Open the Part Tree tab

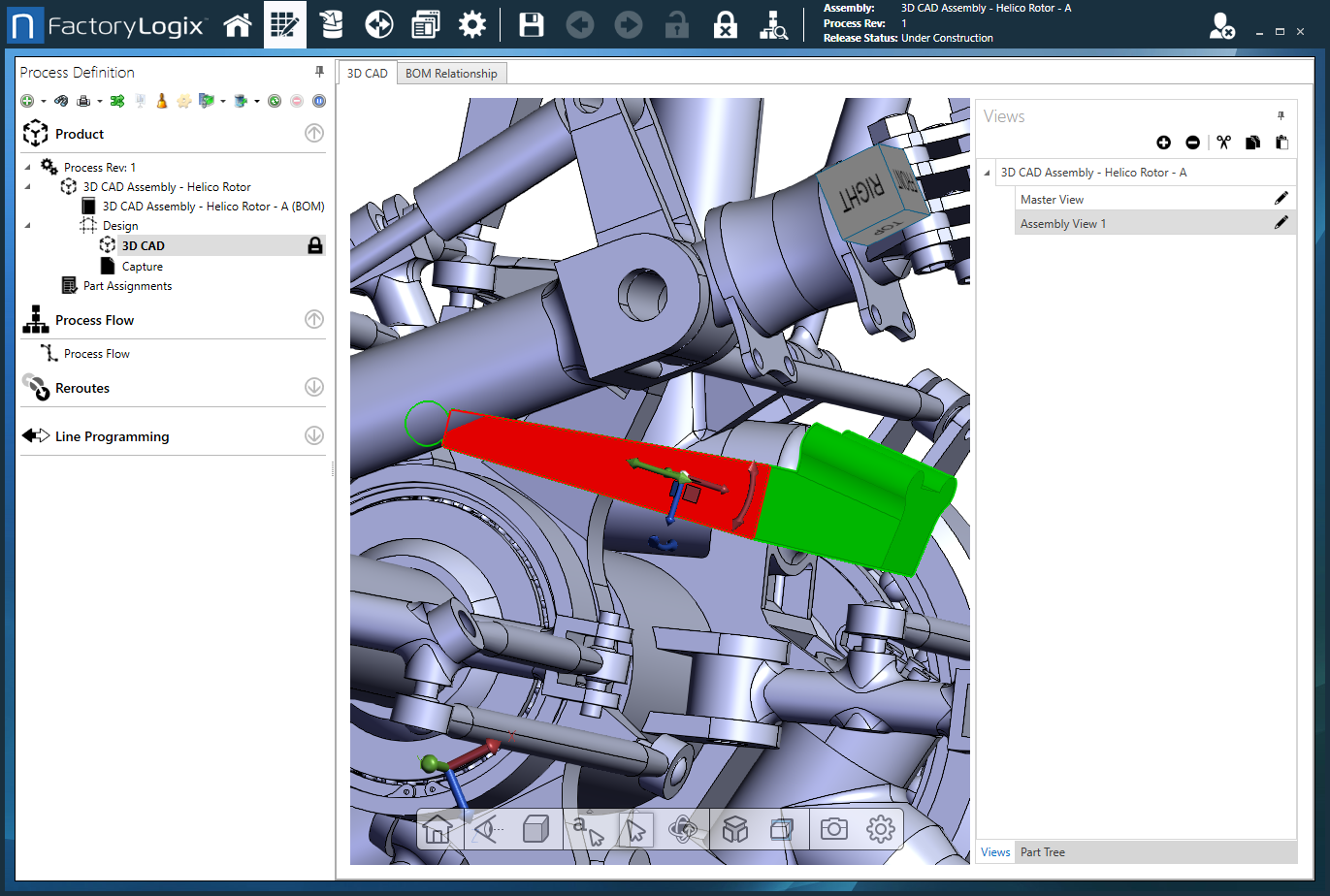pos(1042,851)
